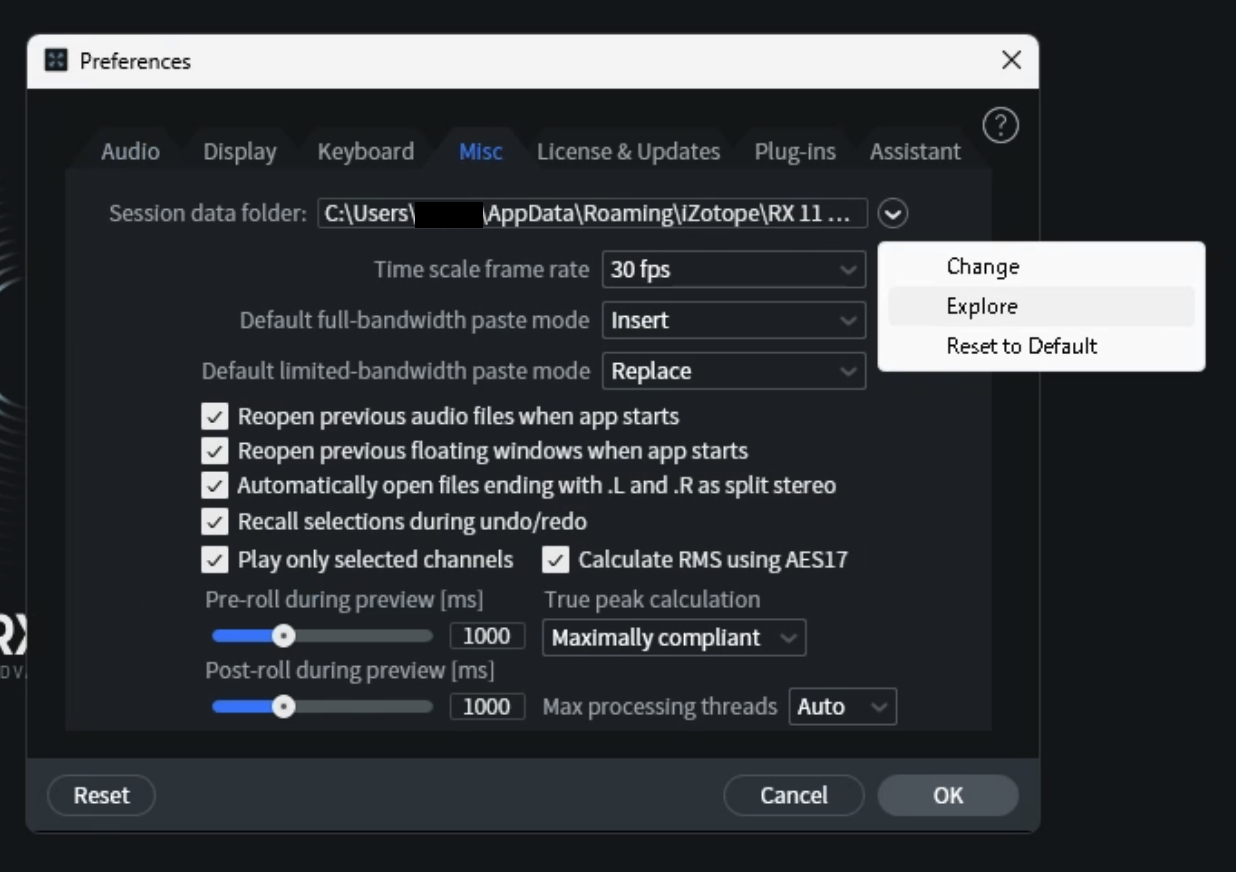Viewport: 1236px width, 872px height.
Task: Switch to the Plug-ins tab
Action: pos(795,152)
